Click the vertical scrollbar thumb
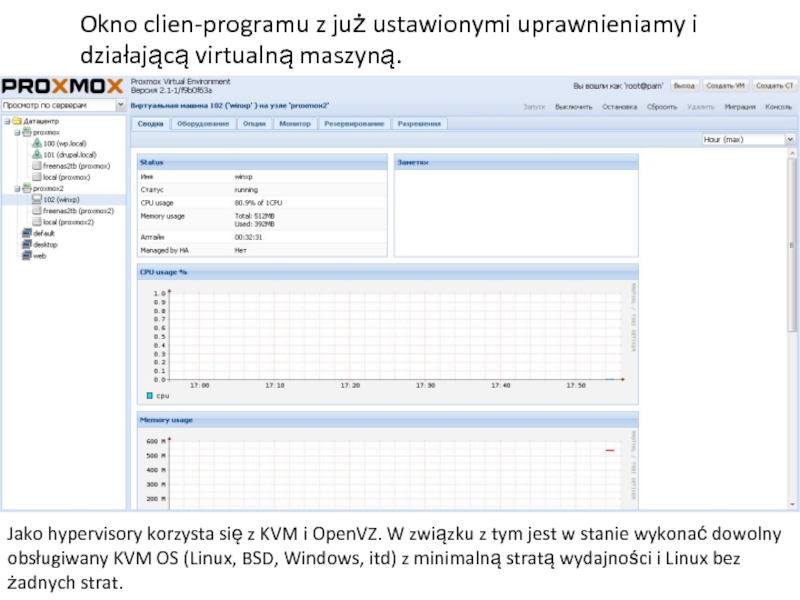Screen dimensions: 800x600 click(x=792, y=245)
